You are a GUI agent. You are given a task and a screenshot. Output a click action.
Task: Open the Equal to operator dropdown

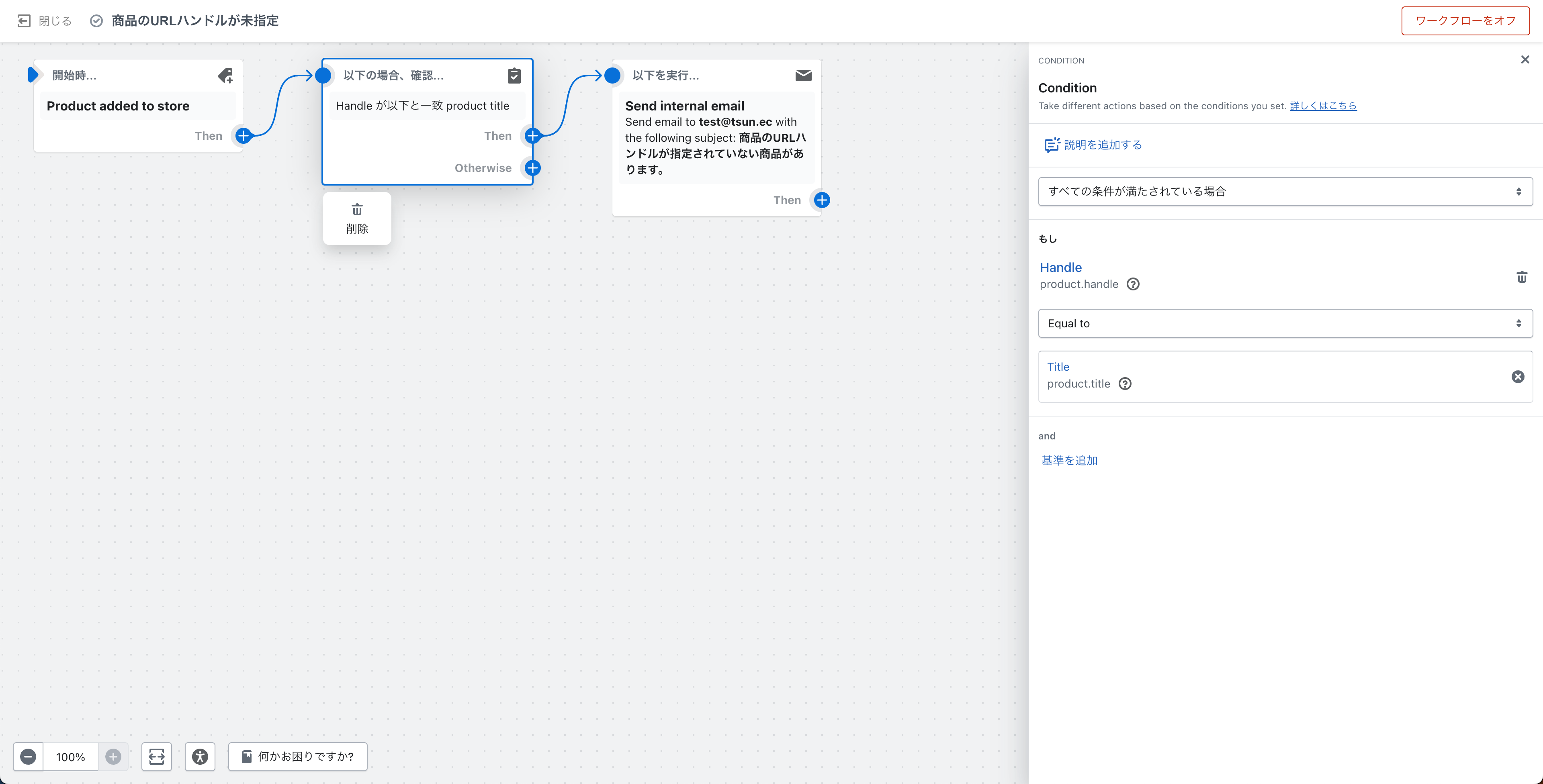[1285, 323]
